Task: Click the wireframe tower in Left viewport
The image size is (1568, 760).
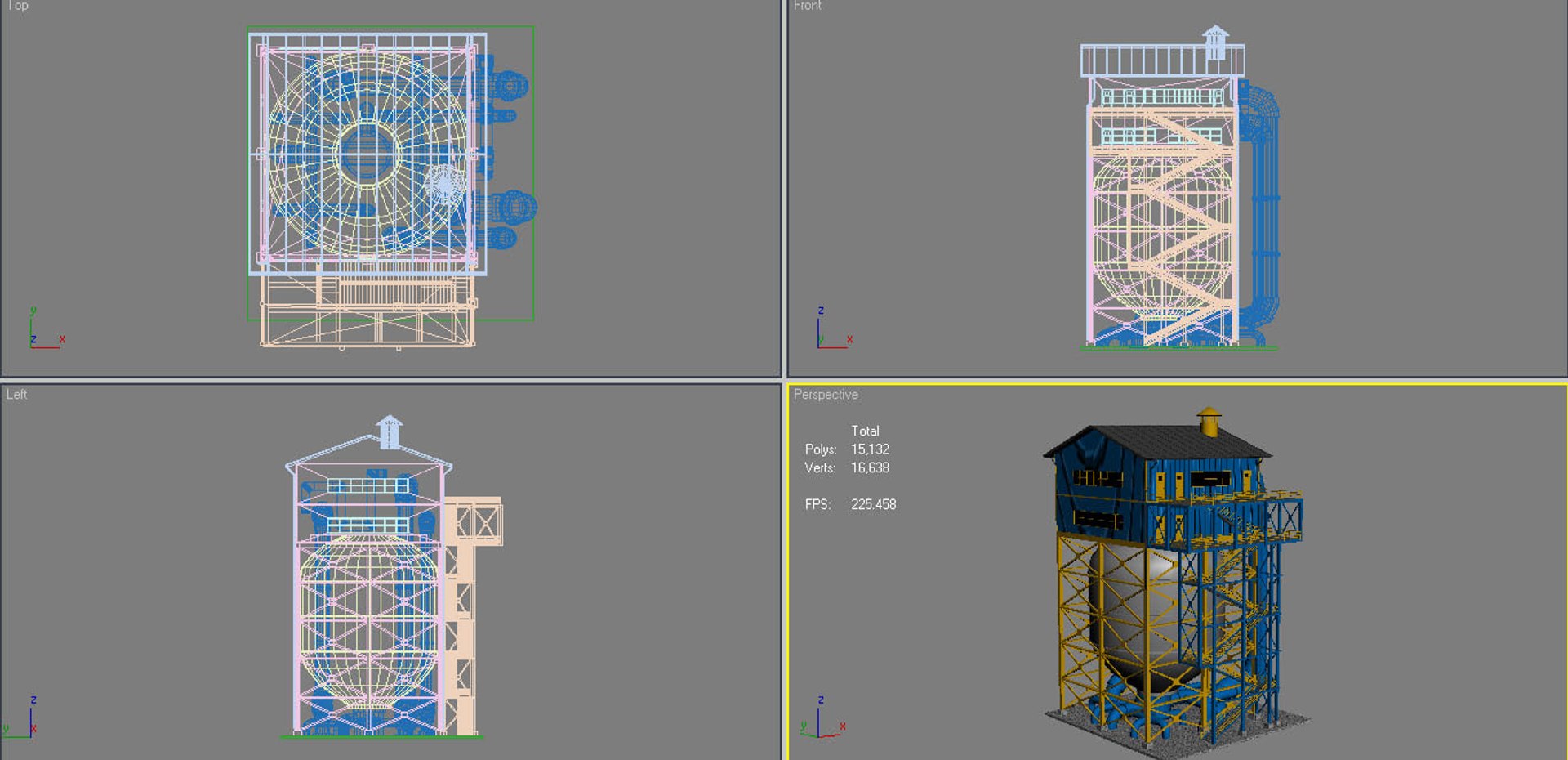Action: click(392, 577)
